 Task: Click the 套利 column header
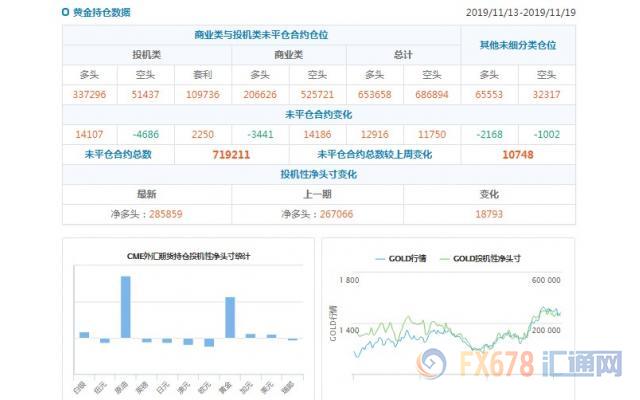203,75
